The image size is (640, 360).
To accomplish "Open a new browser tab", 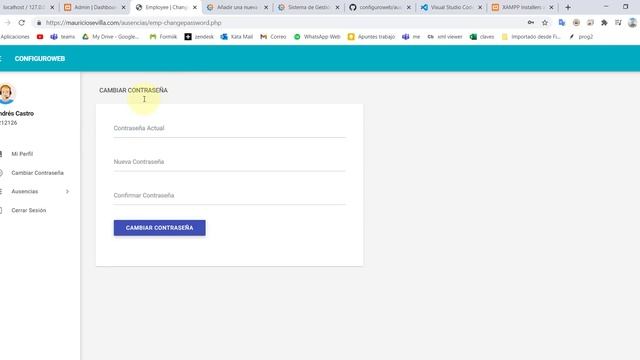I will (568, 7).
